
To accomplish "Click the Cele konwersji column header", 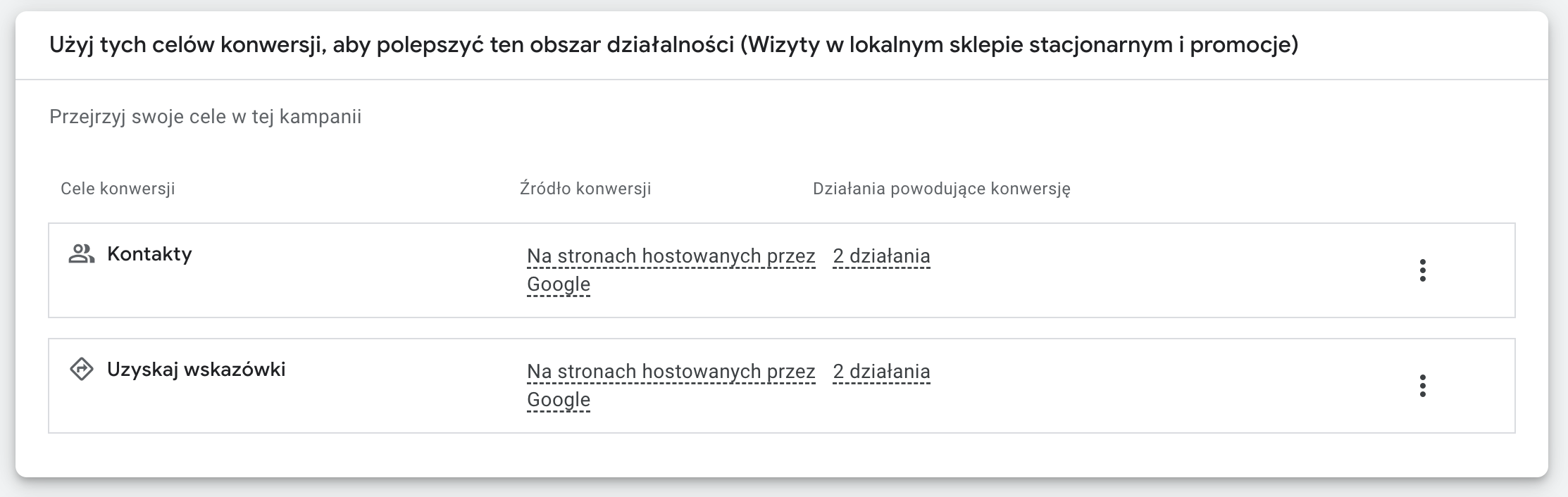I will 118,189.
